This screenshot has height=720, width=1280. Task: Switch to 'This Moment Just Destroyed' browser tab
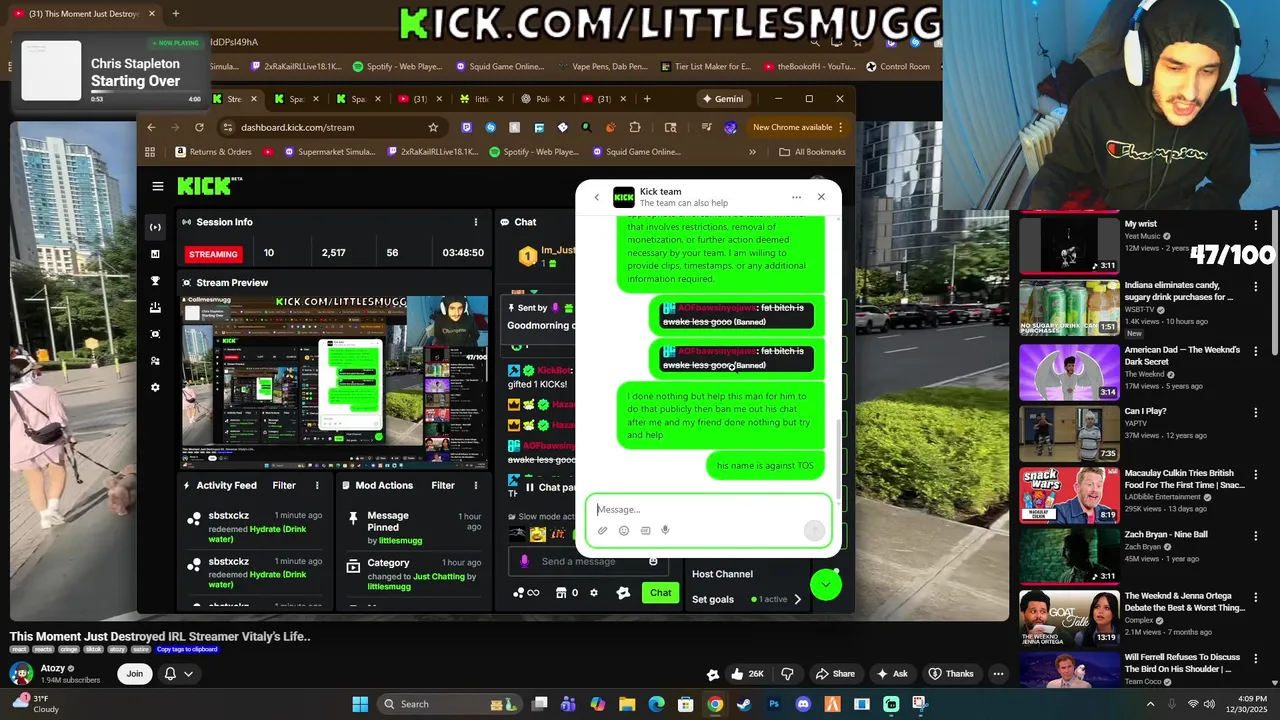[85, 13]
